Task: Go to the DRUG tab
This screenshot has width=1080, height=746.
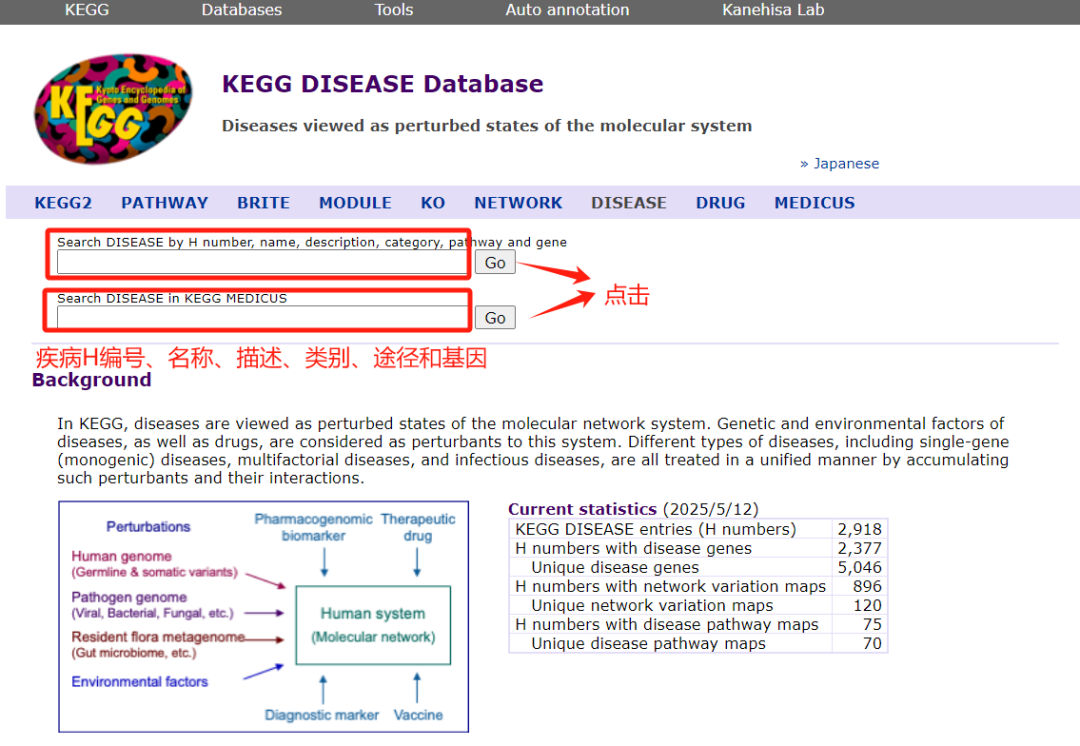Action: (720, 203)
